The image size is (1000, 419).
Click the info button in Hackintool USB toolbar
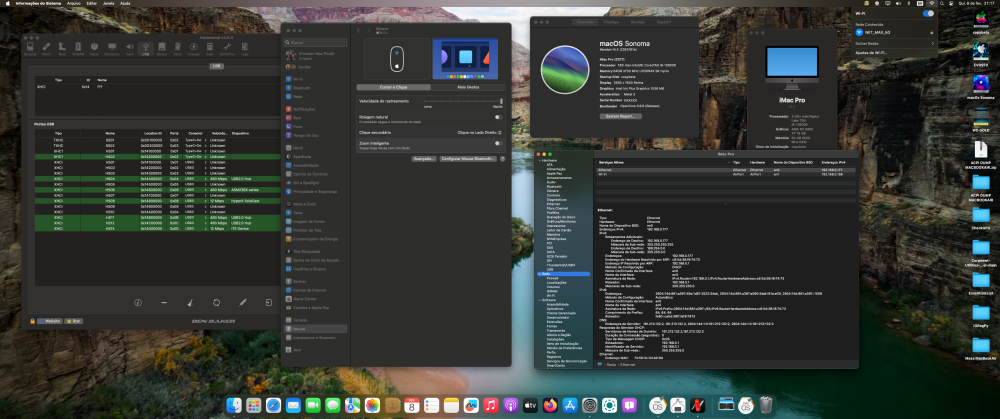(x=137, y=302)
